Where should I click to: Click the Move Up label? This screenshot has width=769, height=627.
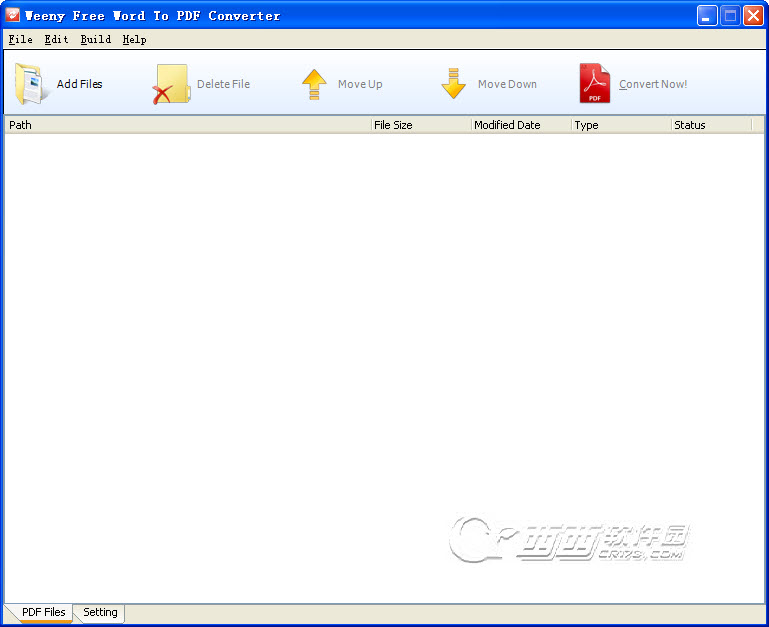(360, 84)
